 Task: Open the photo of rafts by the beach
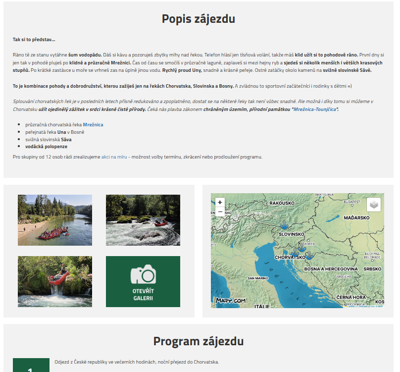[55, 220]
